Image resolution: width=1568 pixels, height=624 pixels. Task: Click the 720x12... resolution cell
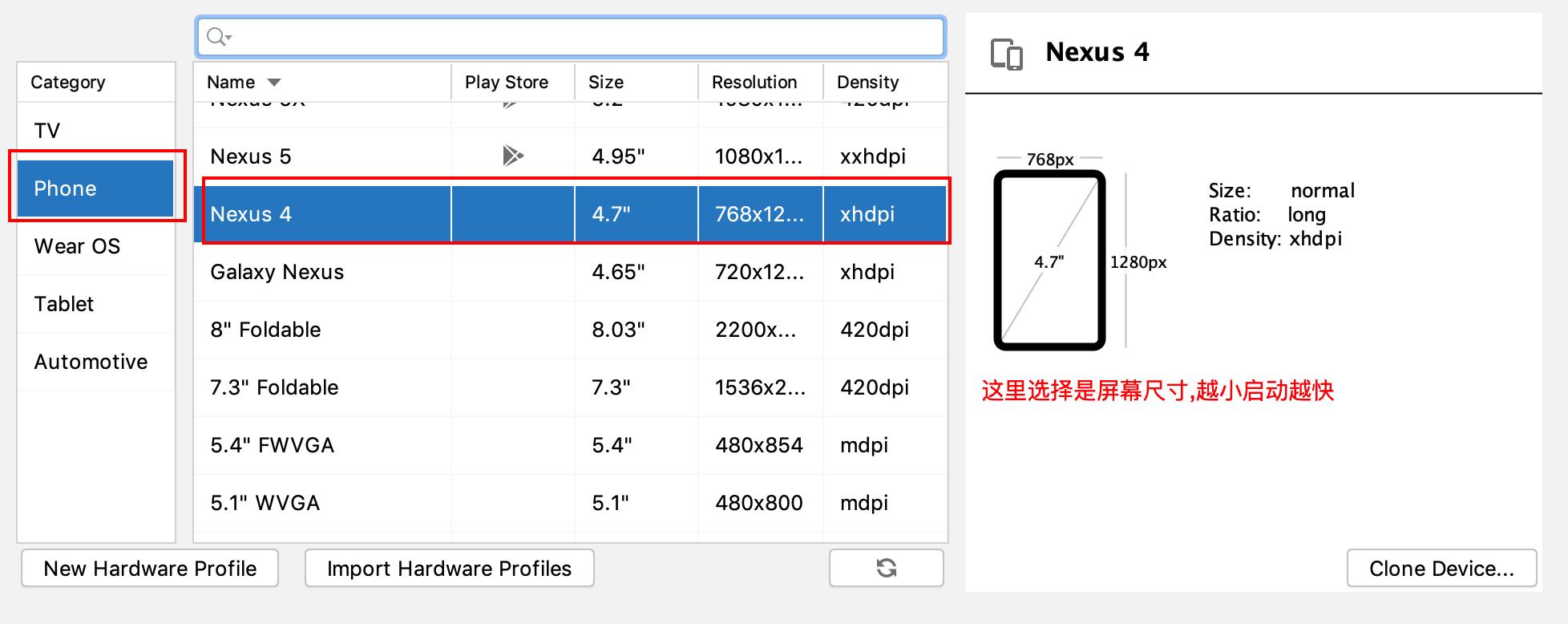click(x=759, y=272)
